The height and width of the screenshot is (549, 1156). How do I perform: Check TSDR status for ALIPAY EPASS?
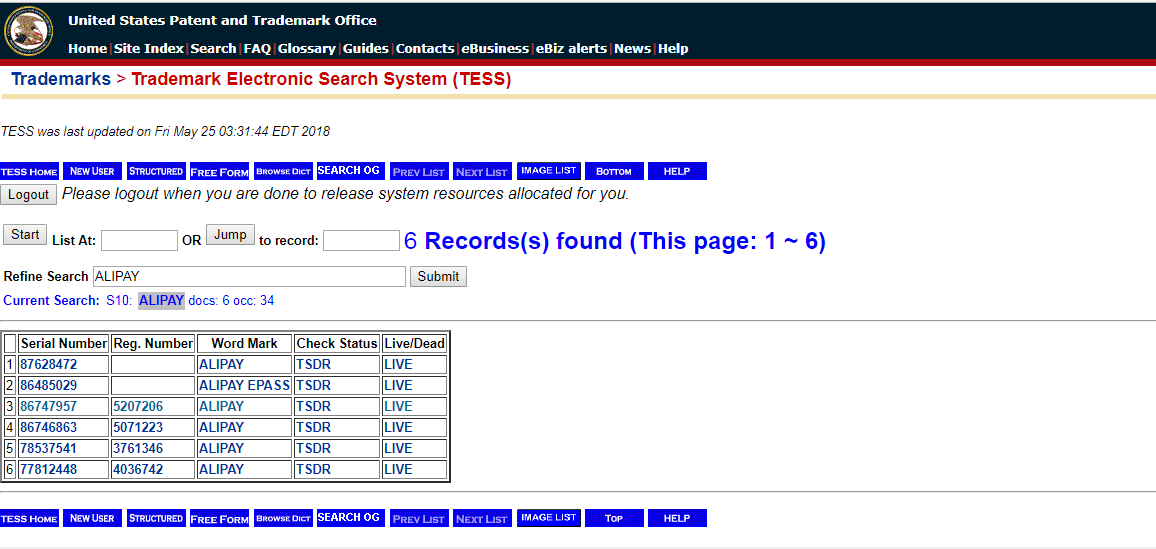pyautogui.click(x=313, y=385)
